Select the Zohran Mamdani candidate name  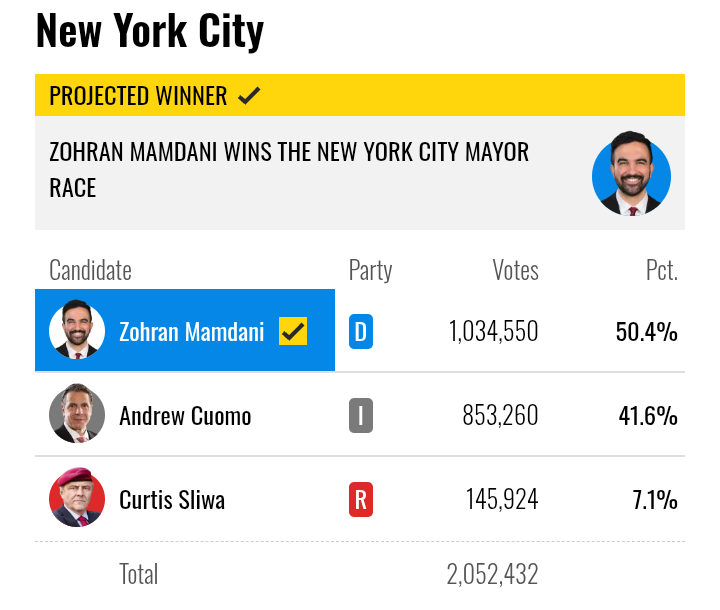click(x=192, y=331)
